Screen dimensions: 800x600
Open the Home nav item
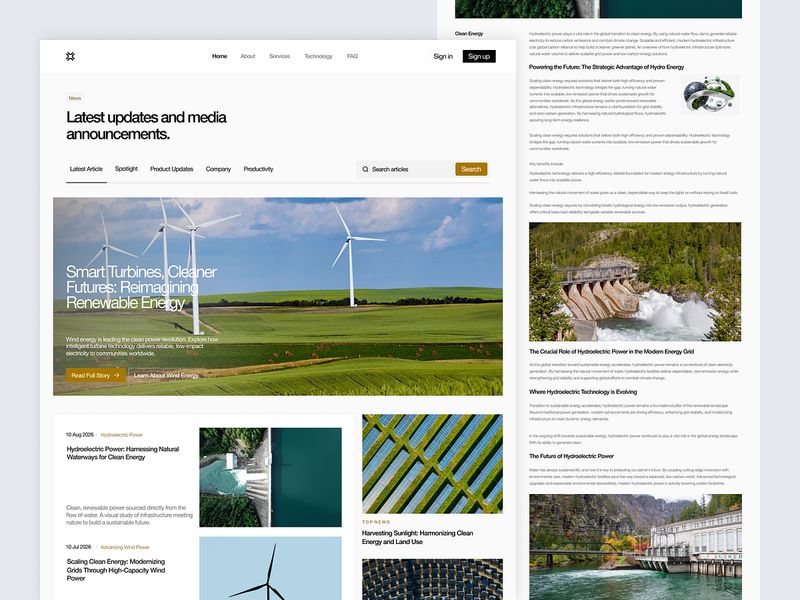coord(219,56)
